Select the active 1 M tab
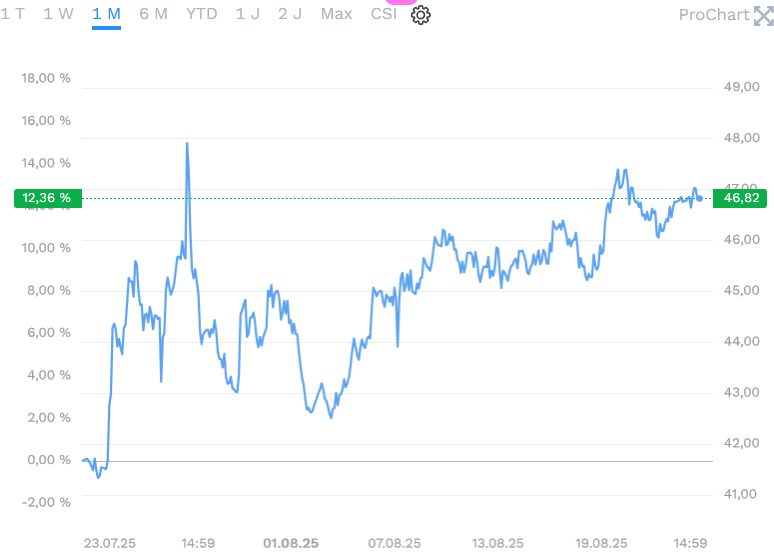774x556 pixels. (x=106, y=14)
